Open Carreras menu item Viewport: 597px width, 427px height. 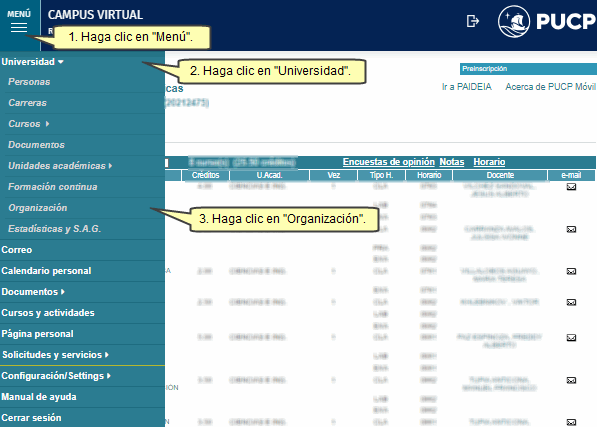[27, 103]
